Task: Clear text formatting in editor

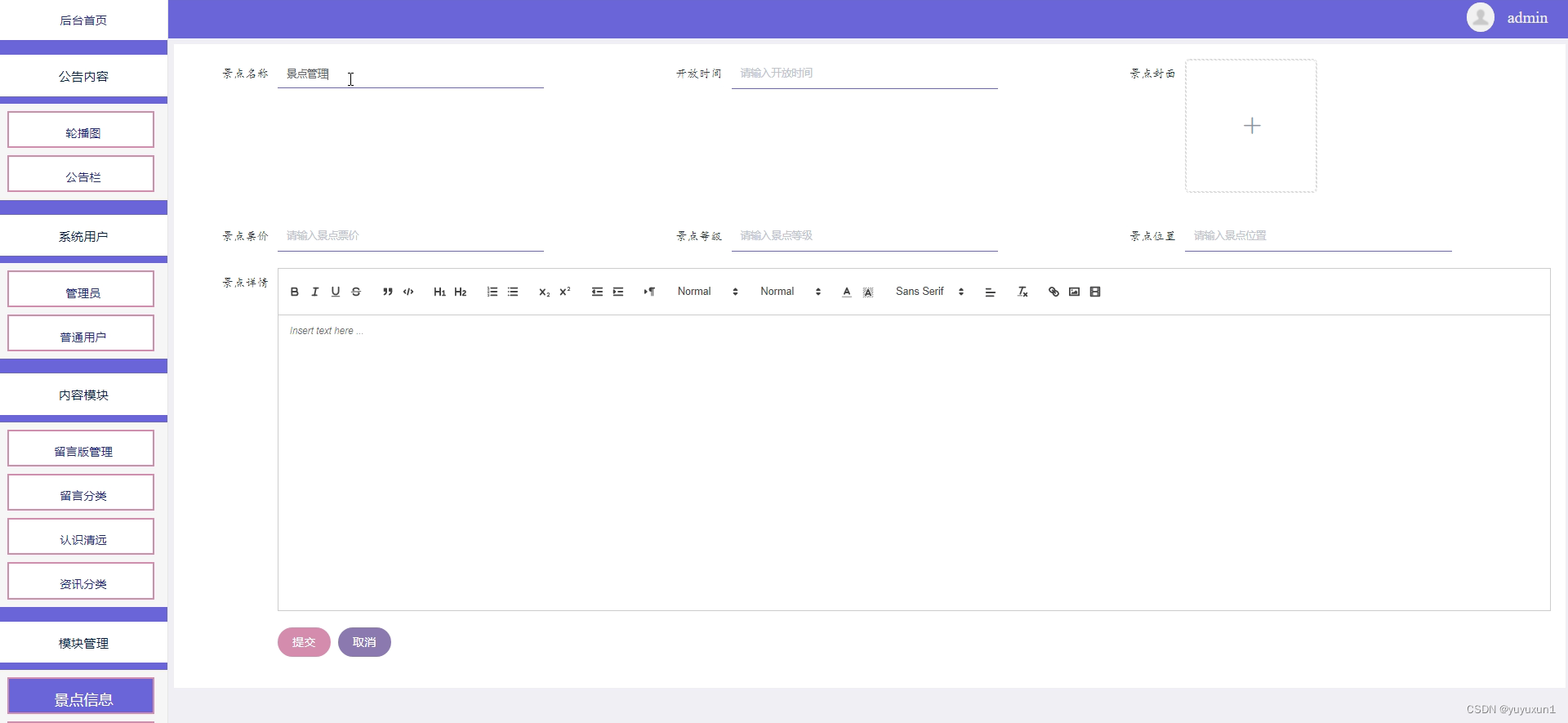Action: coord(1022,292)
